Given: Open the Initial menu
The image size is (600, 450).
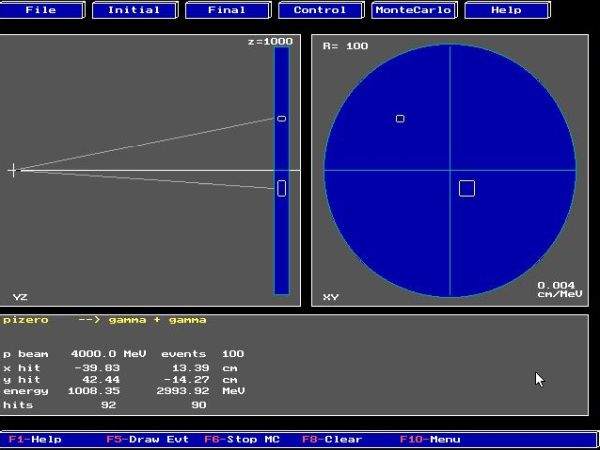Looking at the screenshot, I should tap(134, 10).
